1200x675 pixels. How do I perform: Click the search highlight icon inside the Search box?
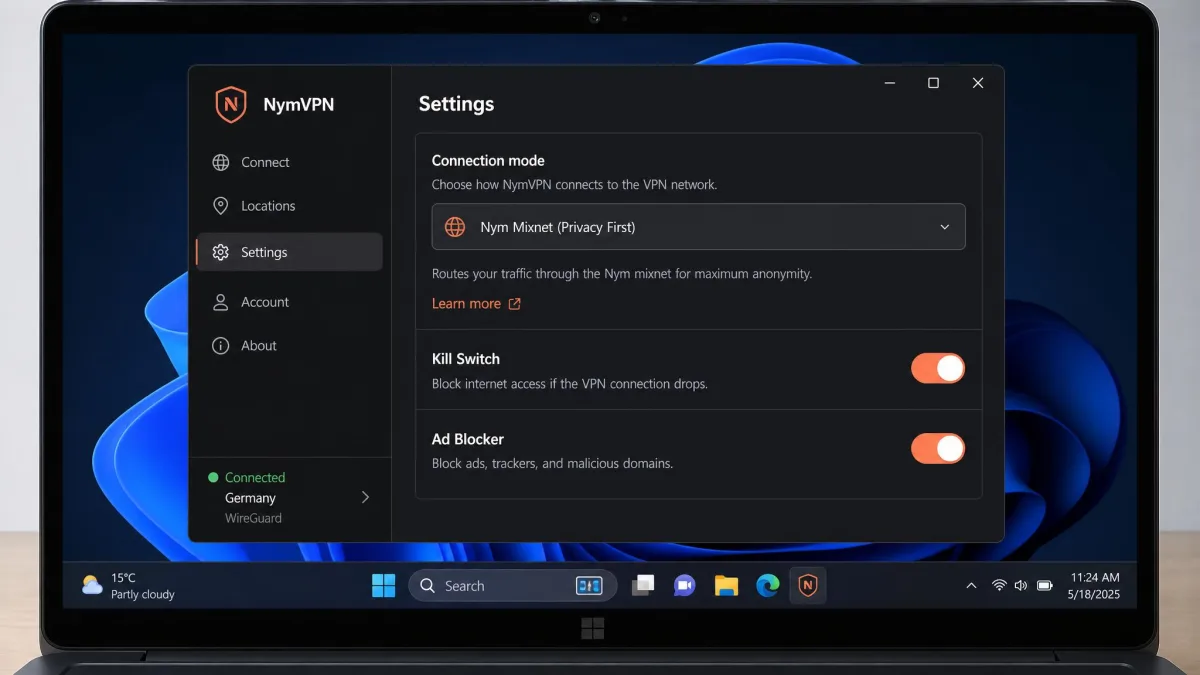[589, 586]
